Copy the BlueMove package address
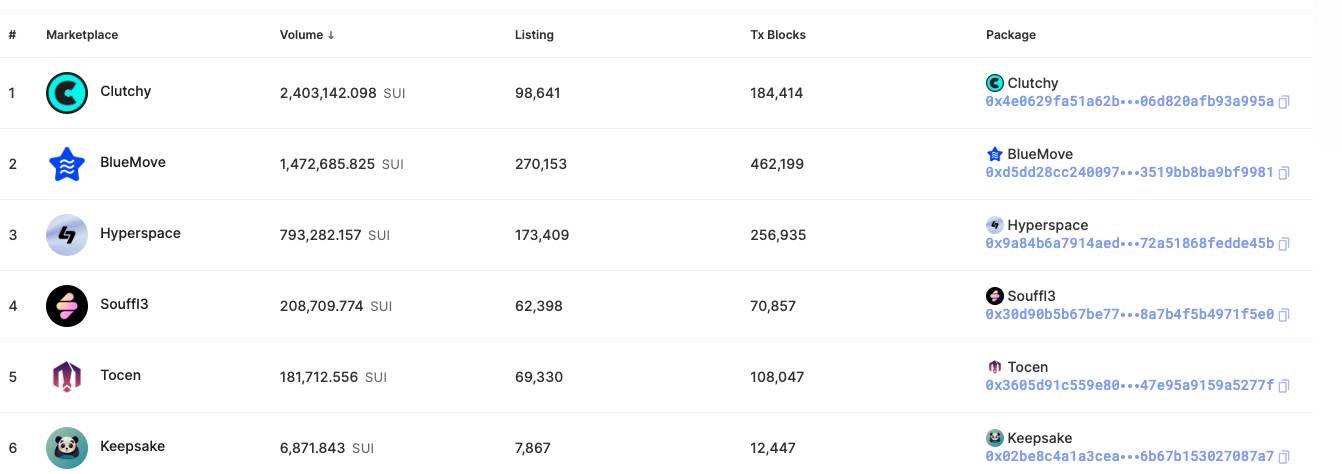 [x=1284, y=173]
